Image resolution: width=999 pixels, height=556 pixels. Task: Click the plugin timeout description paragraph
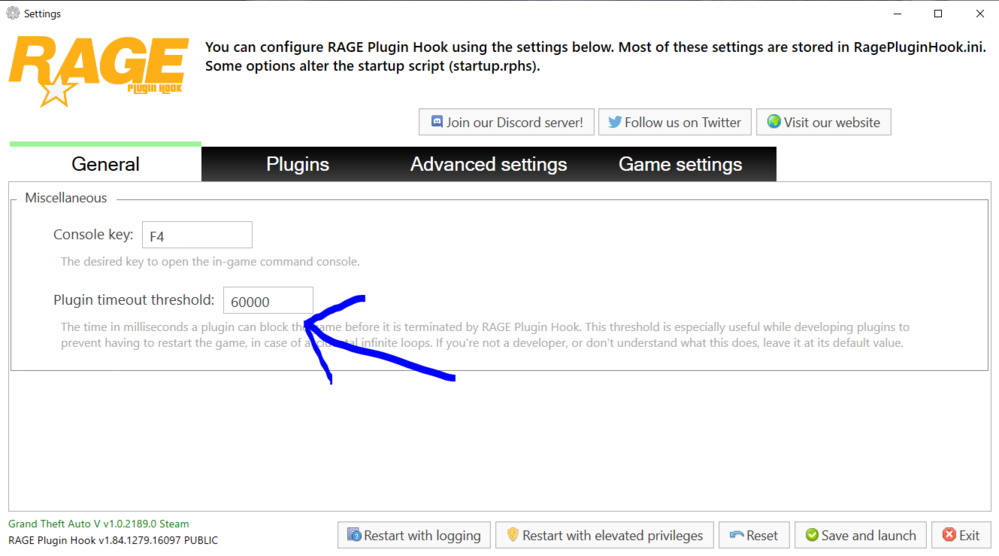coord(485,335)
